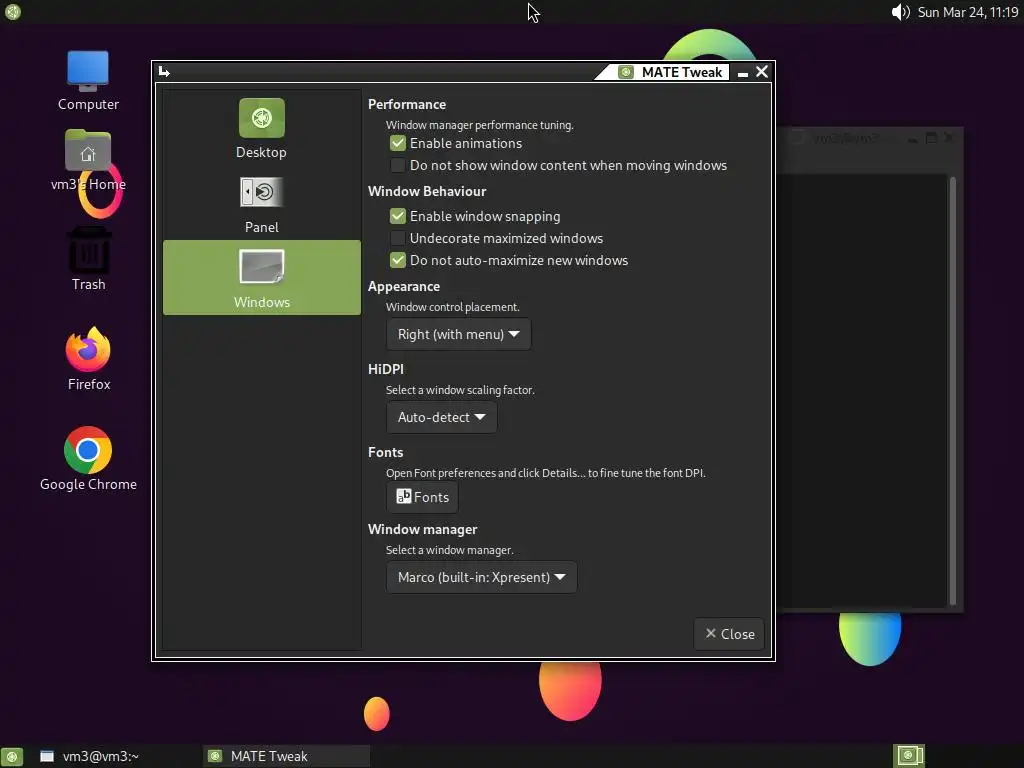Click the terminal window scrollbar behind
The image size is (1024, 768).
pyautogui.click(x=953, y=391)
